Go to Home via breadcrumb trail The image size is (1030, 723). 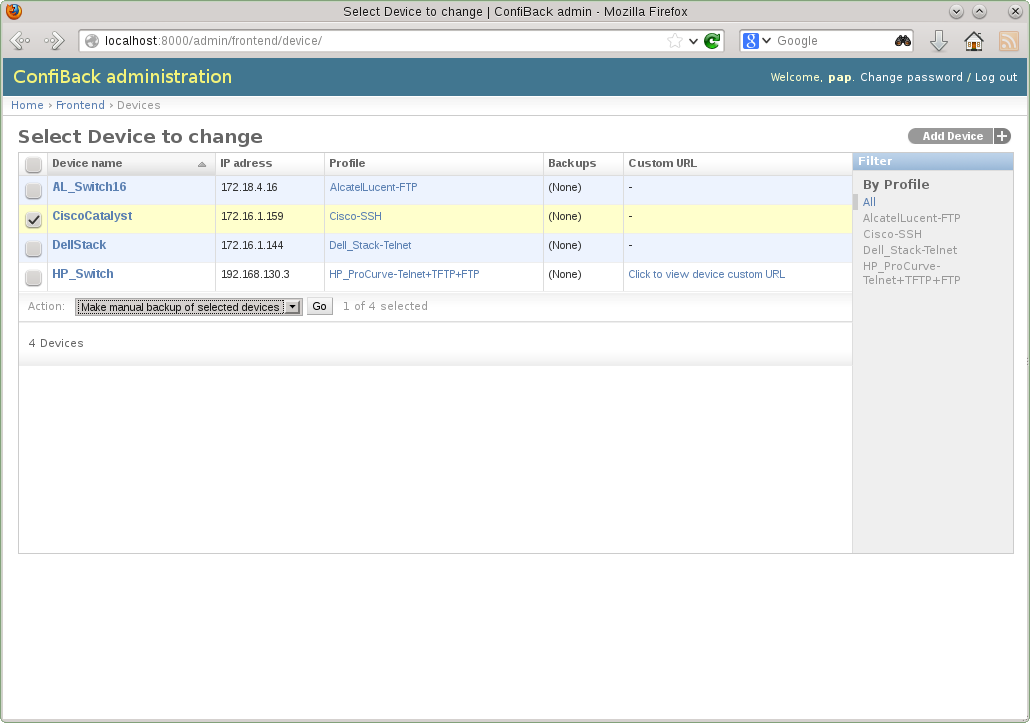click(27, 105)
